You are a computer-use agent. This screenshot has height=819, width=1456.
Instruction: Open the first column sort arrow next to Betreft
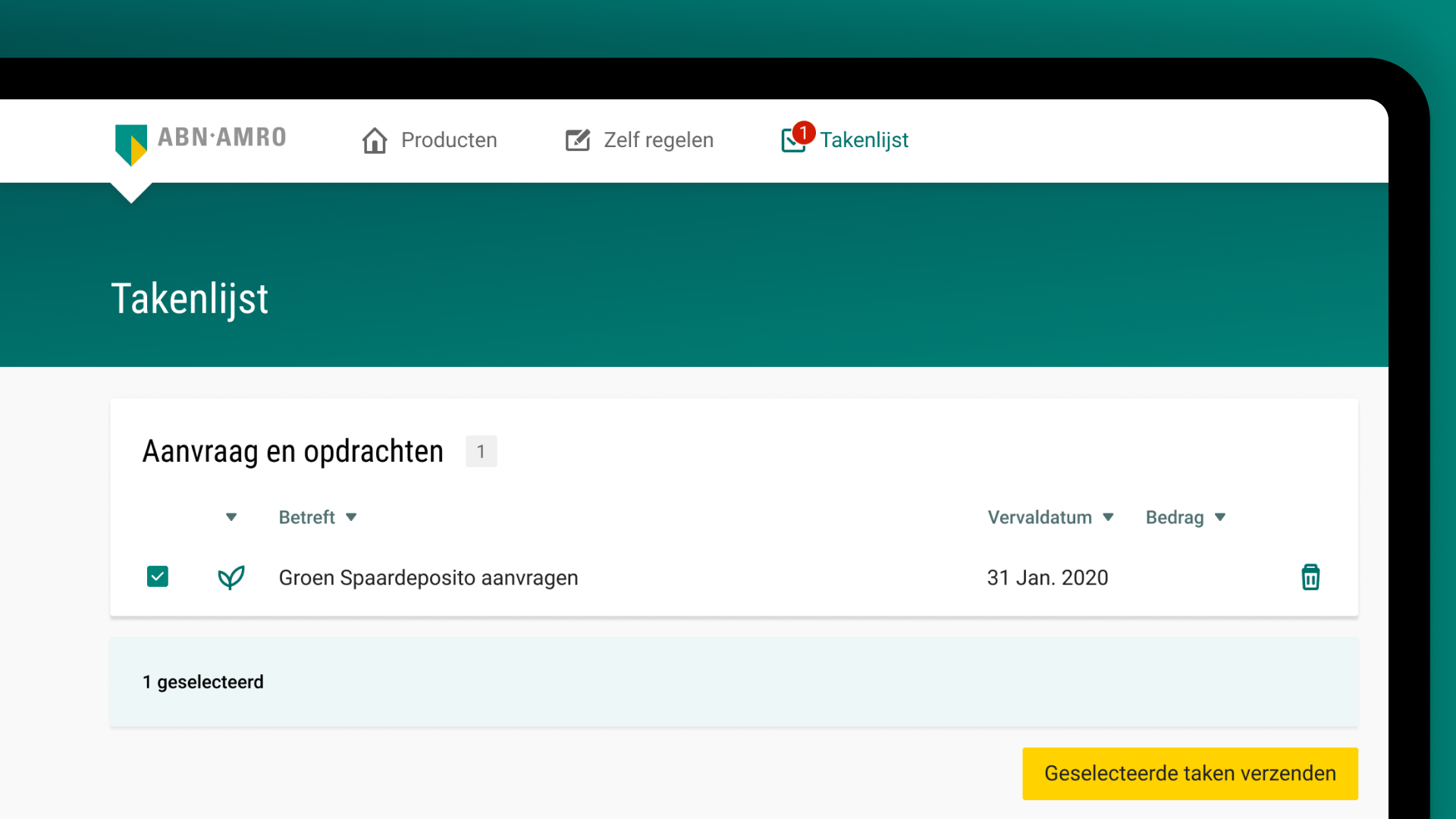point(231,517)
